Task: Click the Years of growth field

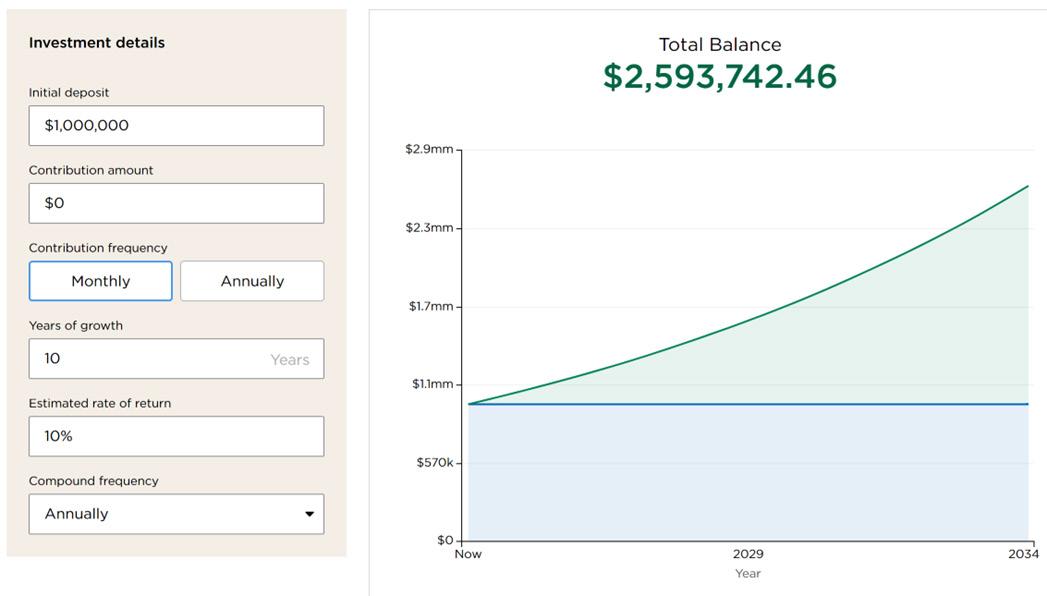Action: tap(176, 359)
